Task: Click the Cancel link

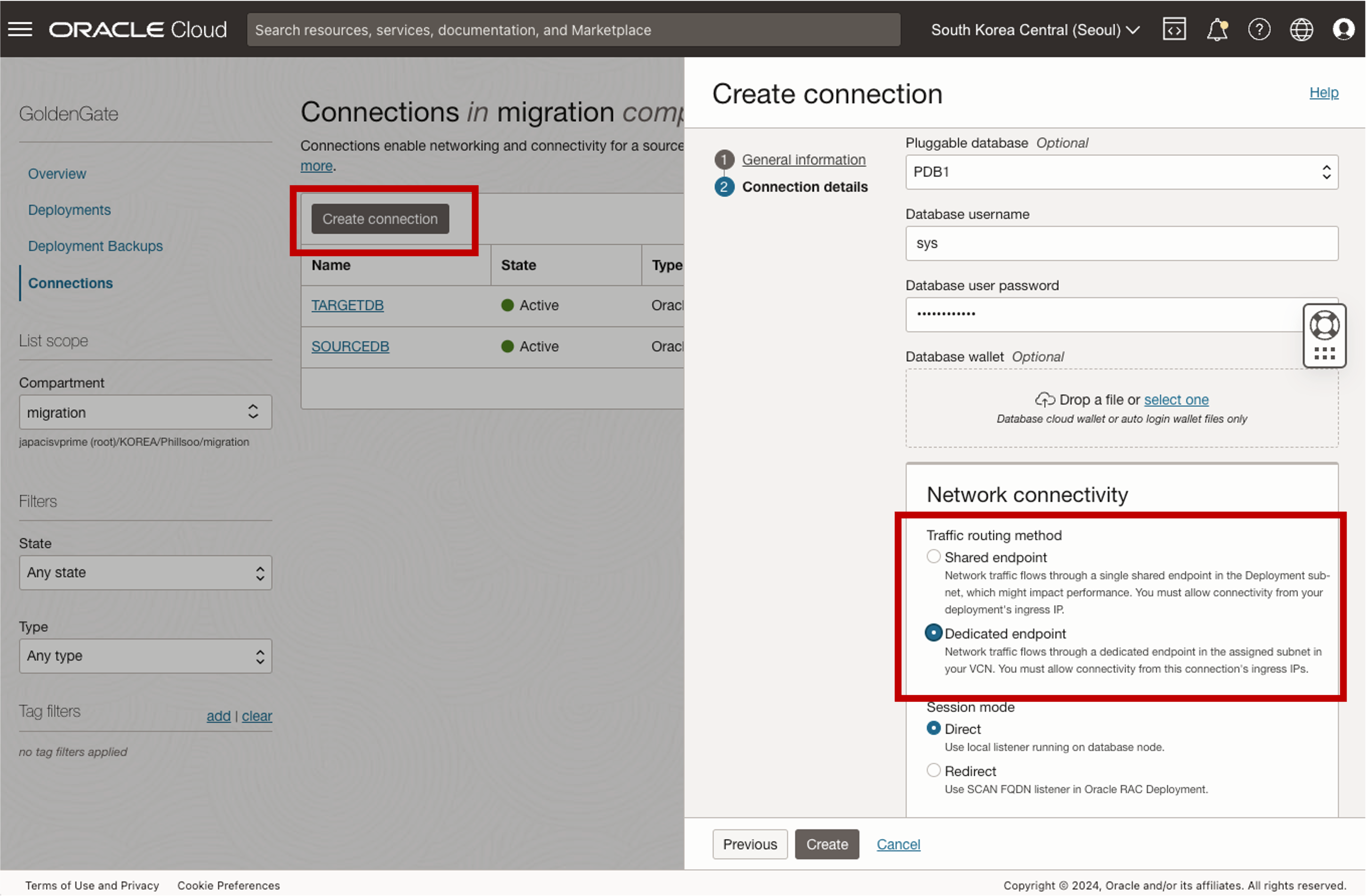Action: [898, 844]
